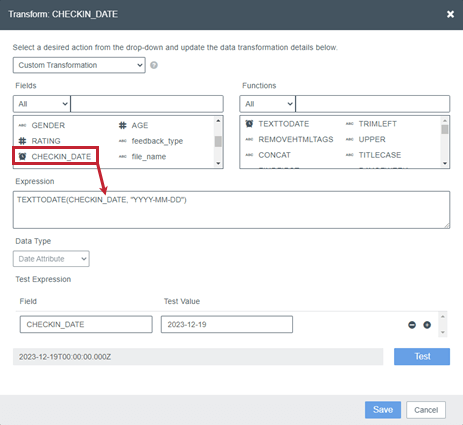The height and width of the screenshot is (425, 463).
Task: Open the Fields filter All dropdown
Action: [x=42, y=104]
